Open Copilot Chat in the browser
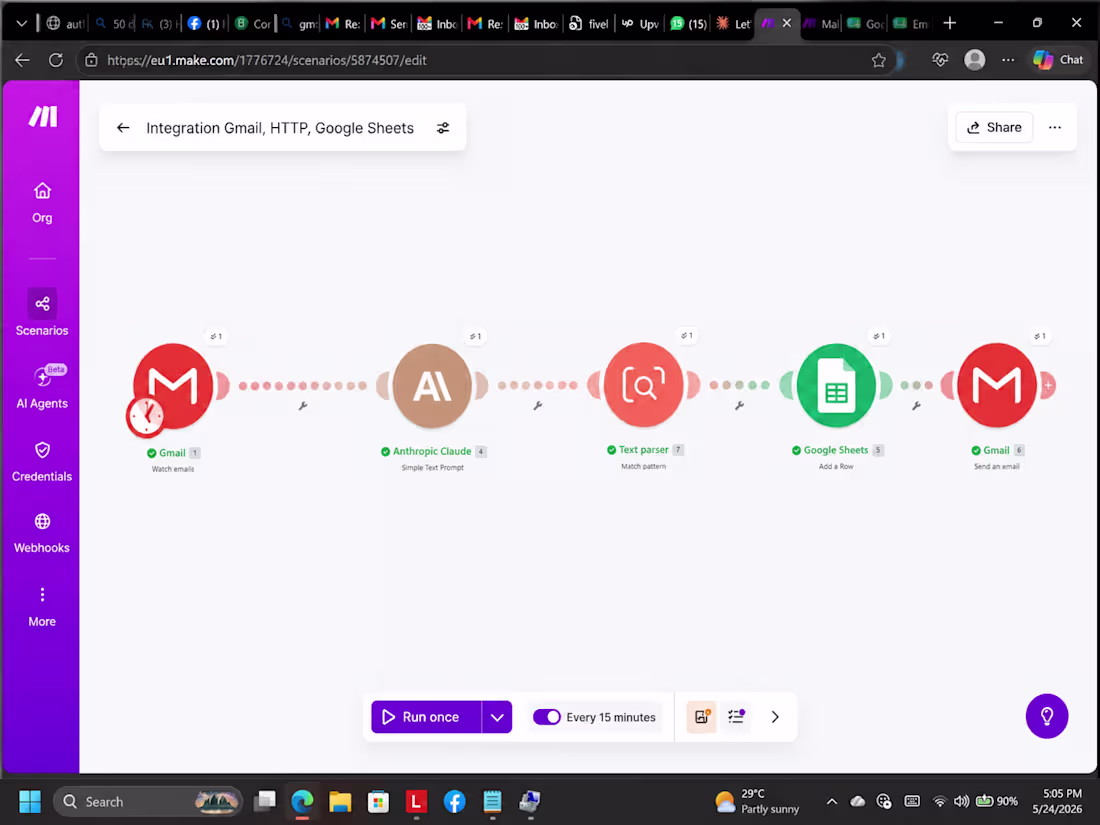This screenshot has width=1100, height=825. click(1059, 60)
